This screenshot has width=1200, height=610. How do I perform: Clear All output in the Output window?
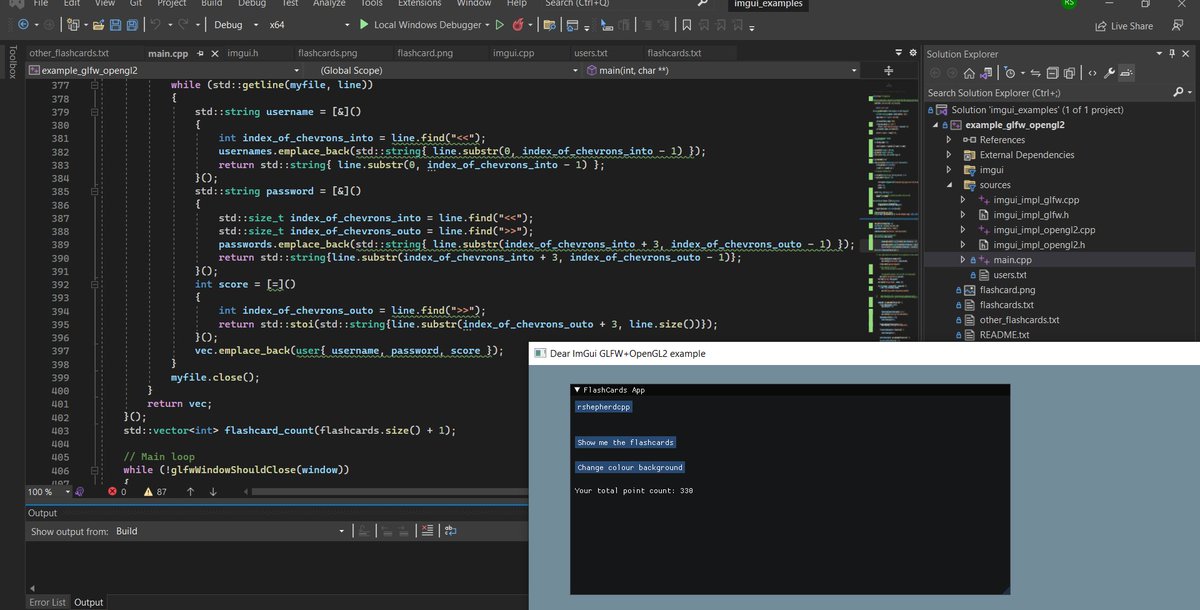point(428,531)
